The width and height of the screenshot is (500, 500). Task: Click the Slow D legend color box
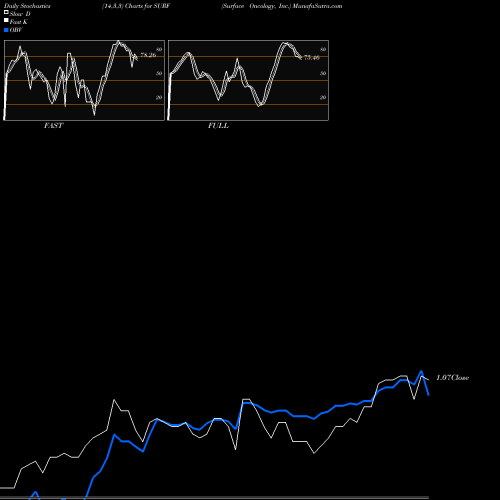click(x=6, y=12)
